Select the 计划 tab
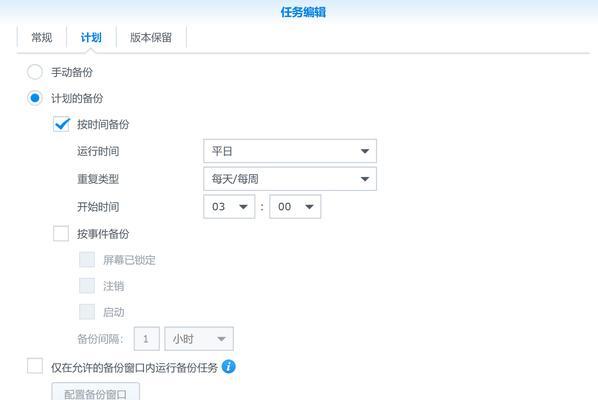598x400 pixels. 91,37
